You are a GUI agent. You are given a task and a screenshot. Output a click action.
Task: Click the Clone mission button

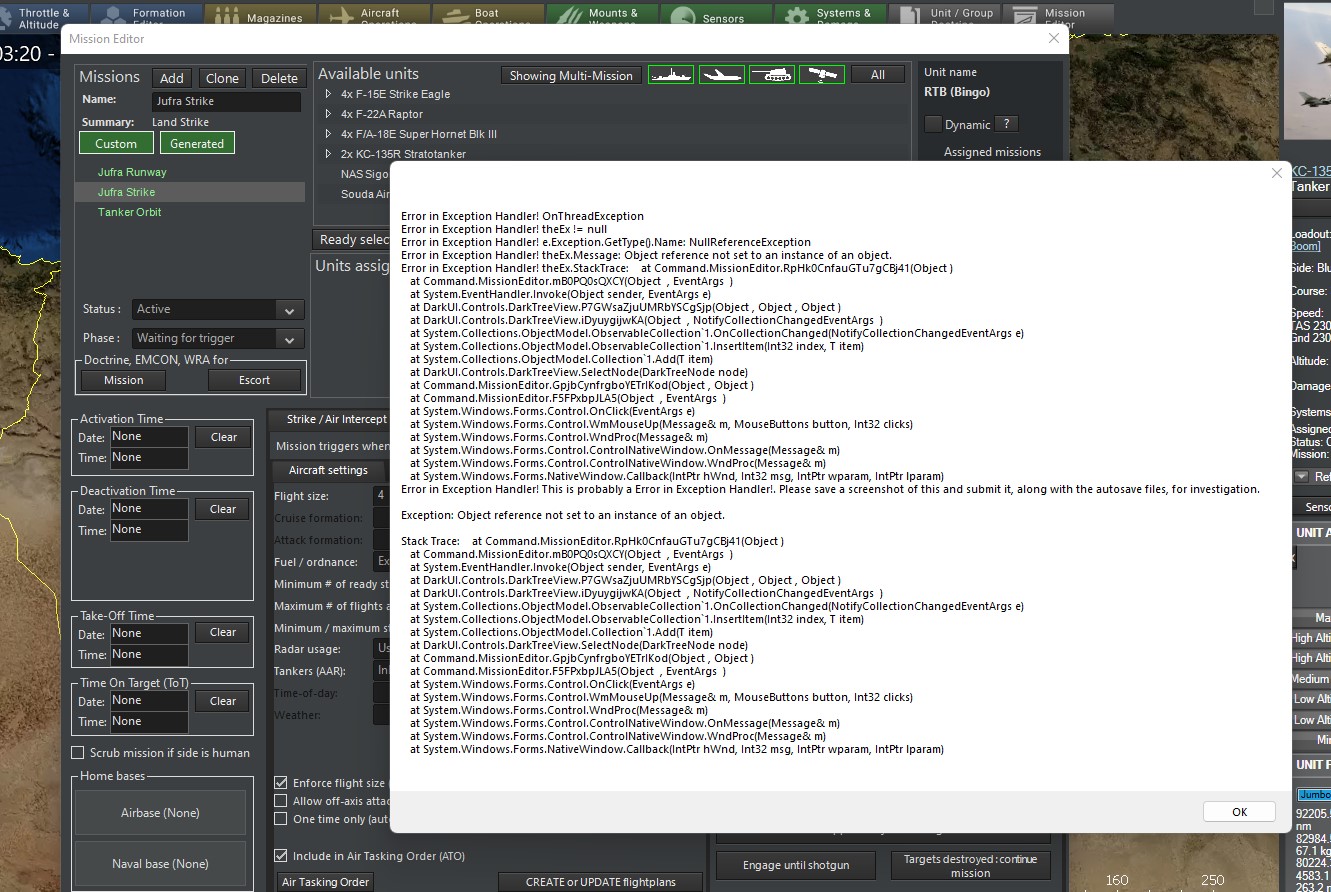click(x=222, y=78)
